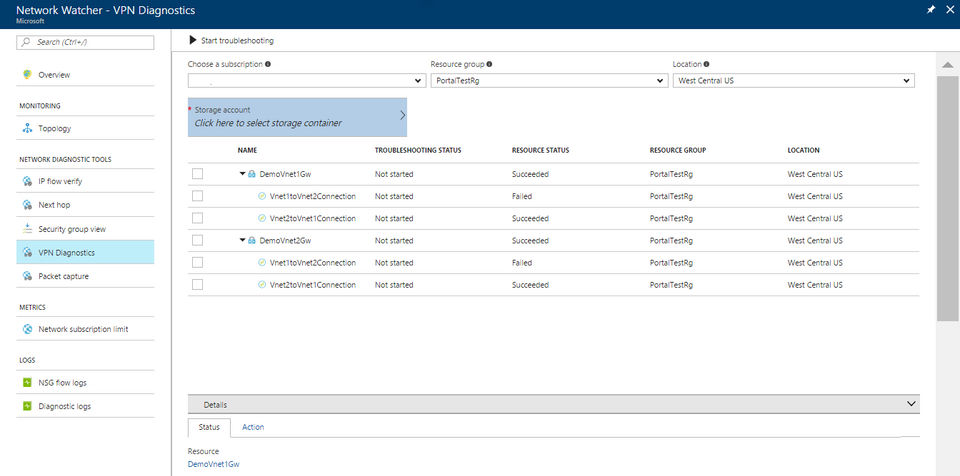Close the VPN Diagnostics blade
960x476 pixels.
point(950,10)
